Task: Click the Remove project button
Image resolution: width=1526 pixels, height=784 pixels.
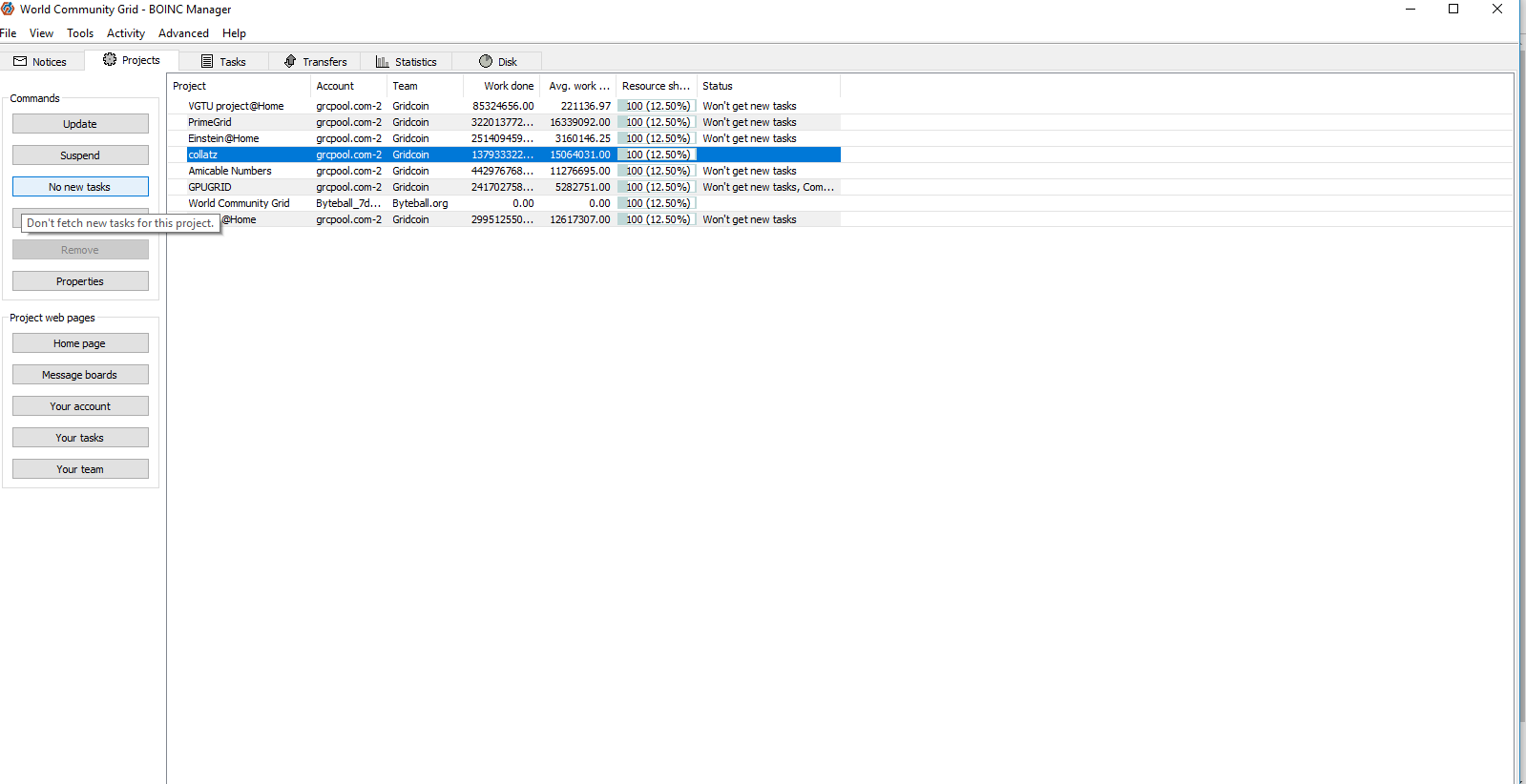Action: [80, 250]
